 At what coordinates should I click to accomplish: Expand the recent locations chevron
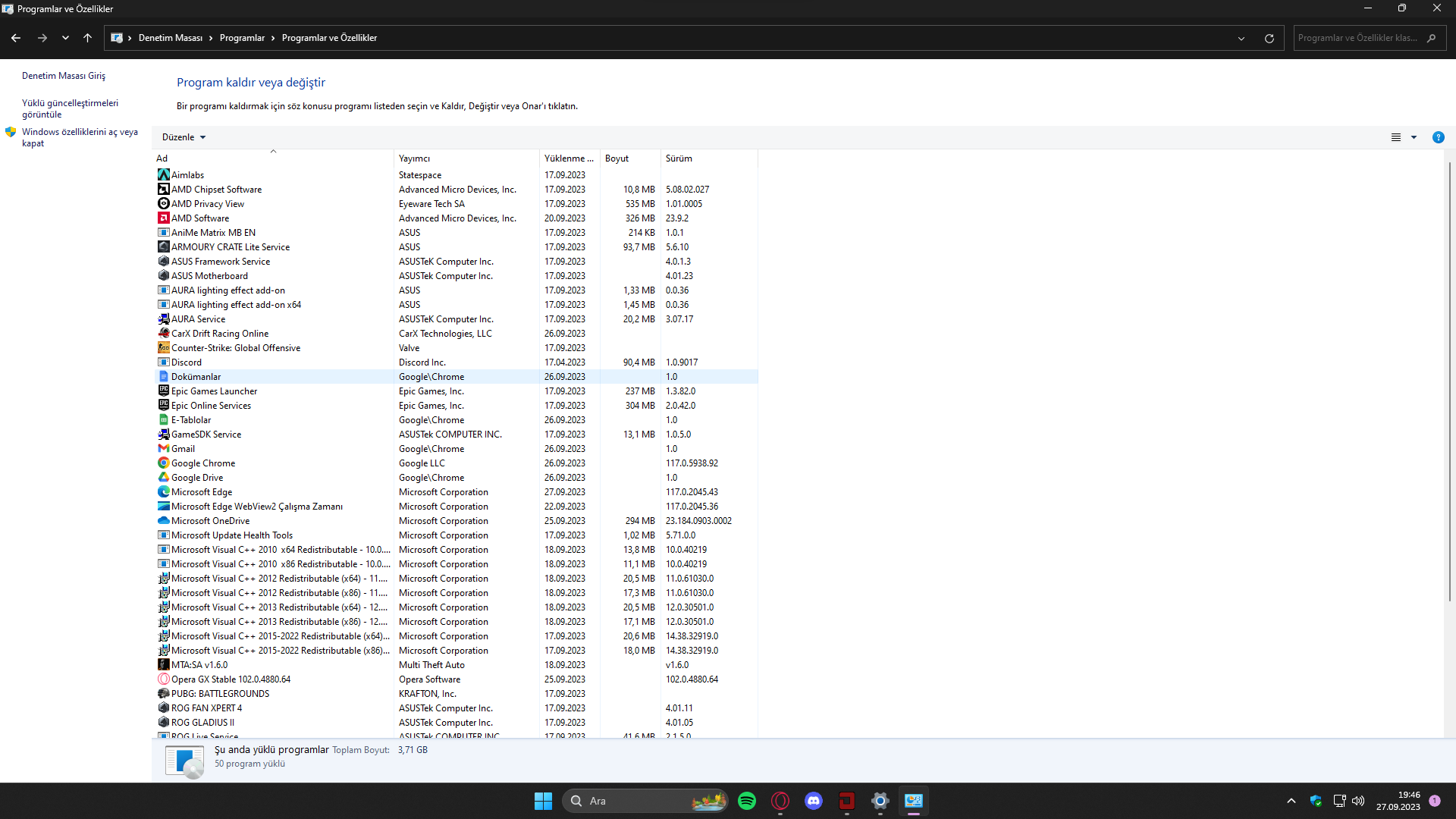click(x=65, y=38)
